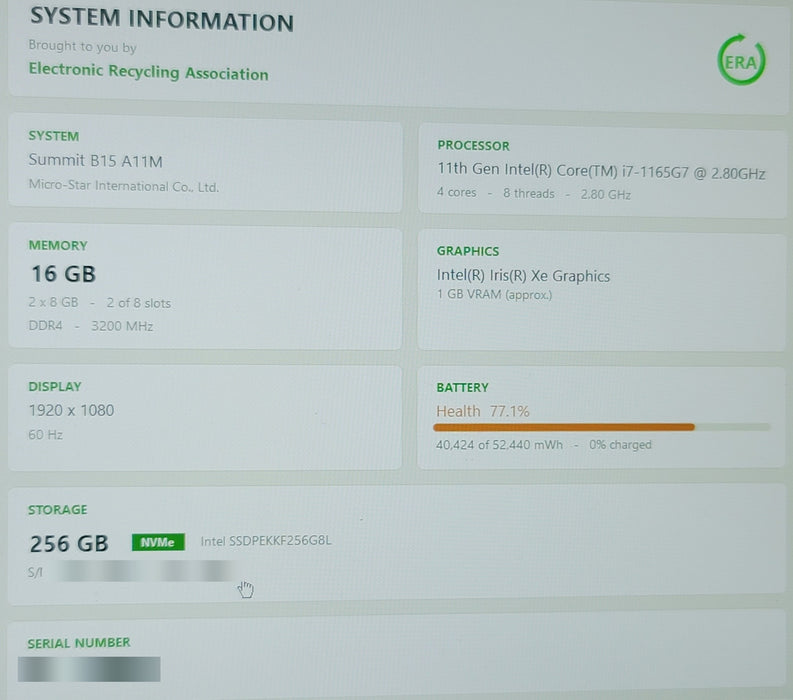Click the 'Intel SSDPEKKF256G8L' drive model text
The image size is (793, 700).
click(266, 541)
